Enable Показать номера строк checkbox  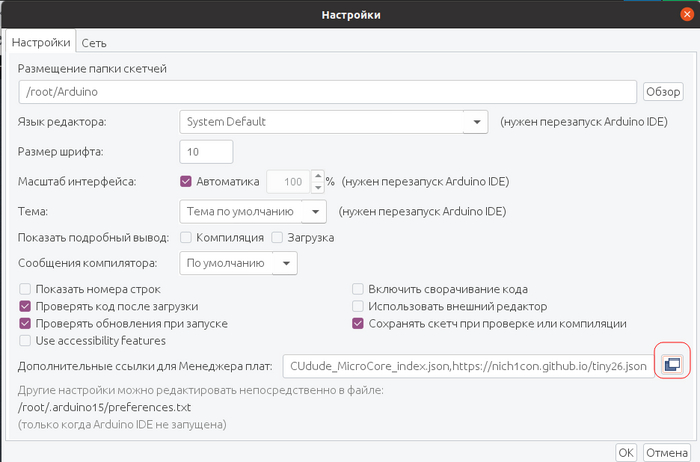pyautogui.click(x=26, y=289)
